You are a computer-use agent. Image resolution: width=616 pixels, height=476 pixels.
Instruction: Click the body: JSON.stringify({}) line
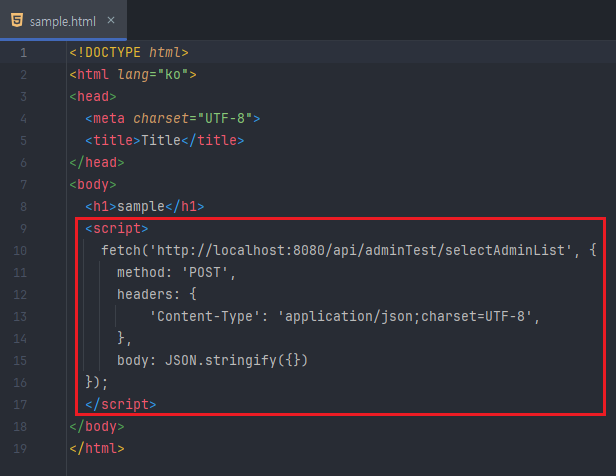(212, 360)
